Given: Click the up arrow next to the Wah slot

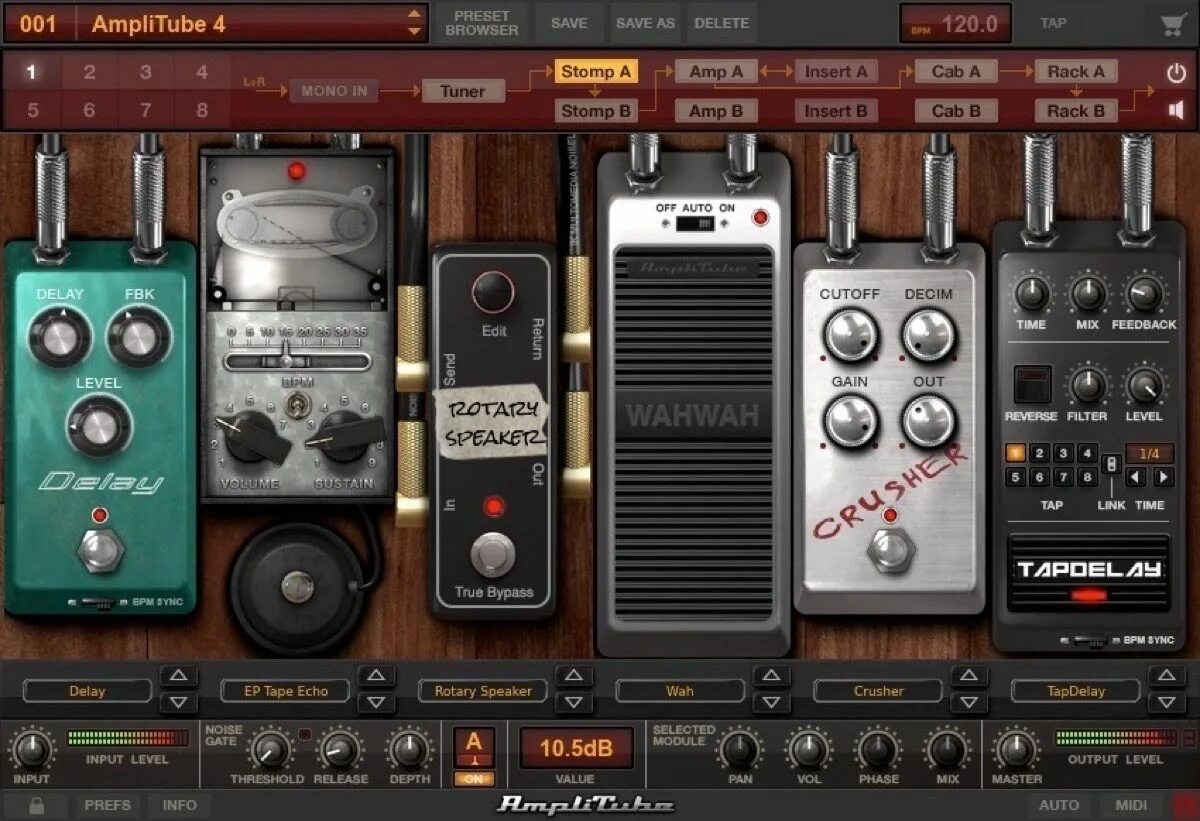Looking at the screenshot, I should click(x=772, y=677).
